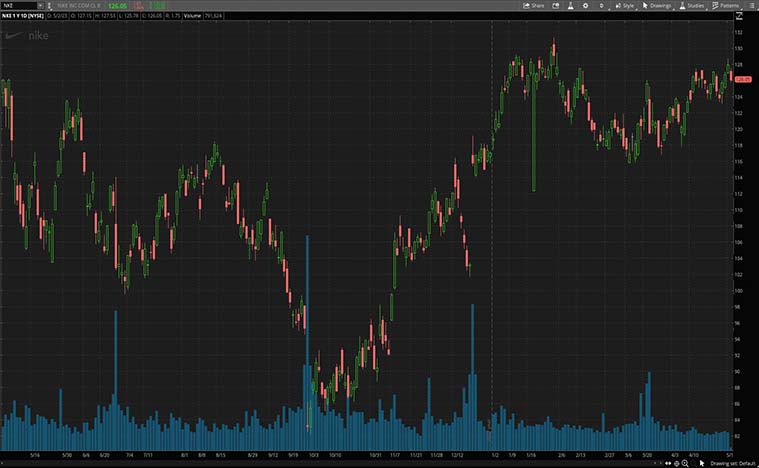Open the Drawings tools menu
Image resolution: width=759 pixels, height=468 pixels.
pyautogui.click(x=657, y=5)
